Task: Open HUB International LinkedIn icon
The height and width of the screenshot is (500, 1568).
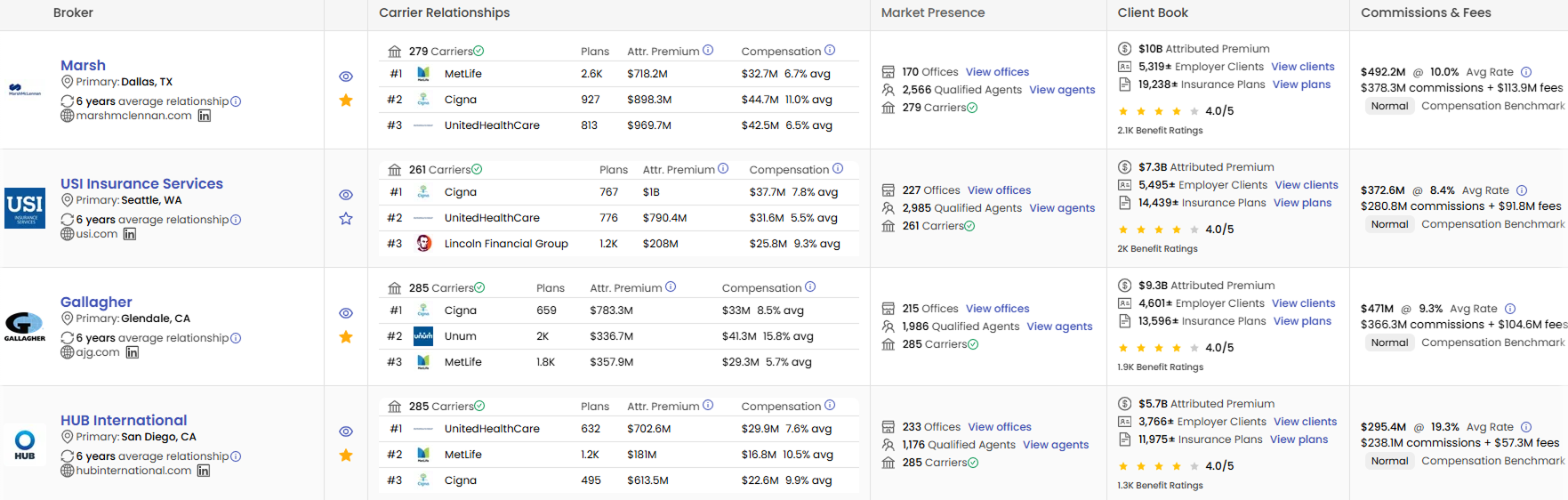Action: pyautogui.click(x=204, y=471)
